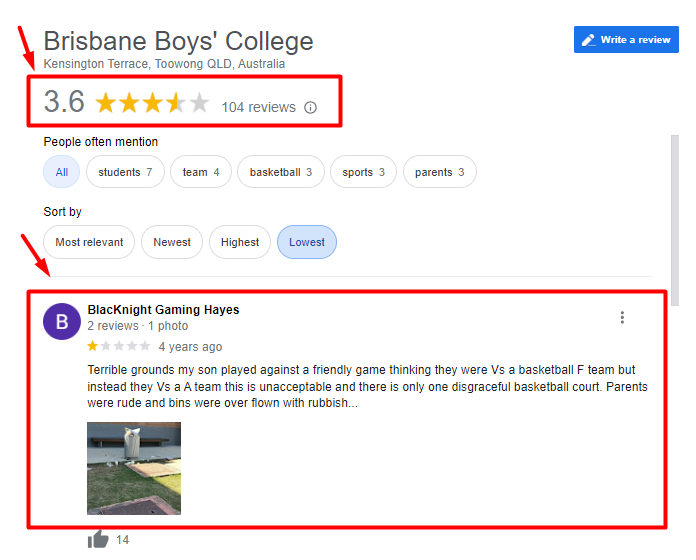The image size is (696, 560).
Task: Filter reviews mentioning parents
Action: tap(439, 172)
